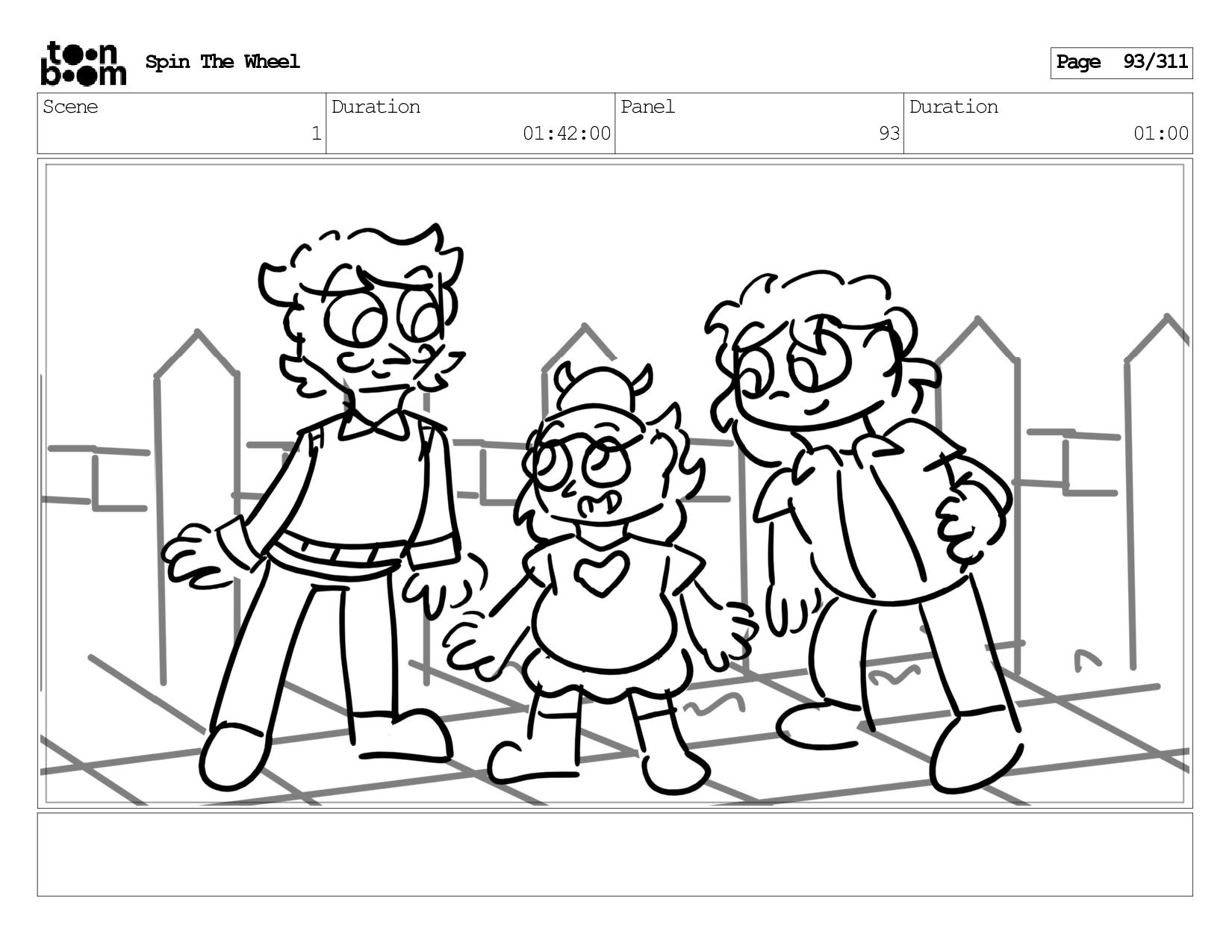Select the 'Spin The Wheel' title text
Viewport: 1232px width, 952px height.
tap(223, 62)
